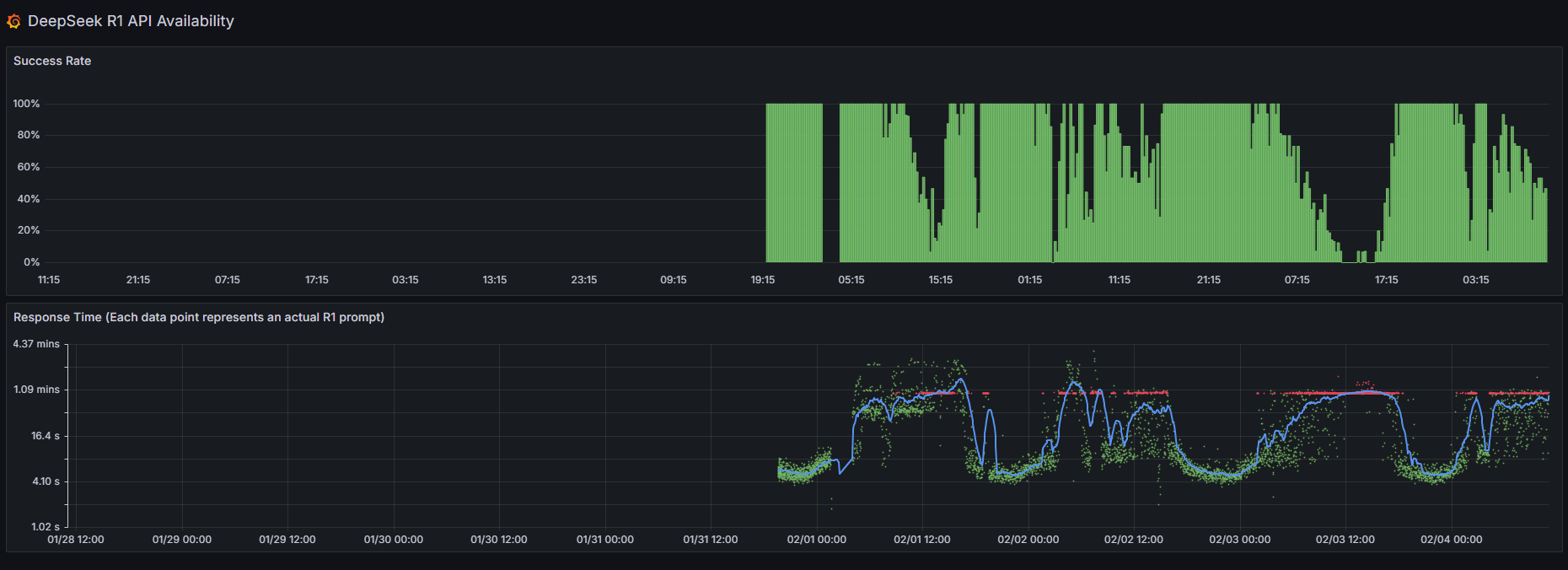
Task: Click the 1.02 s y-axis label
Action: coord(46,527)
